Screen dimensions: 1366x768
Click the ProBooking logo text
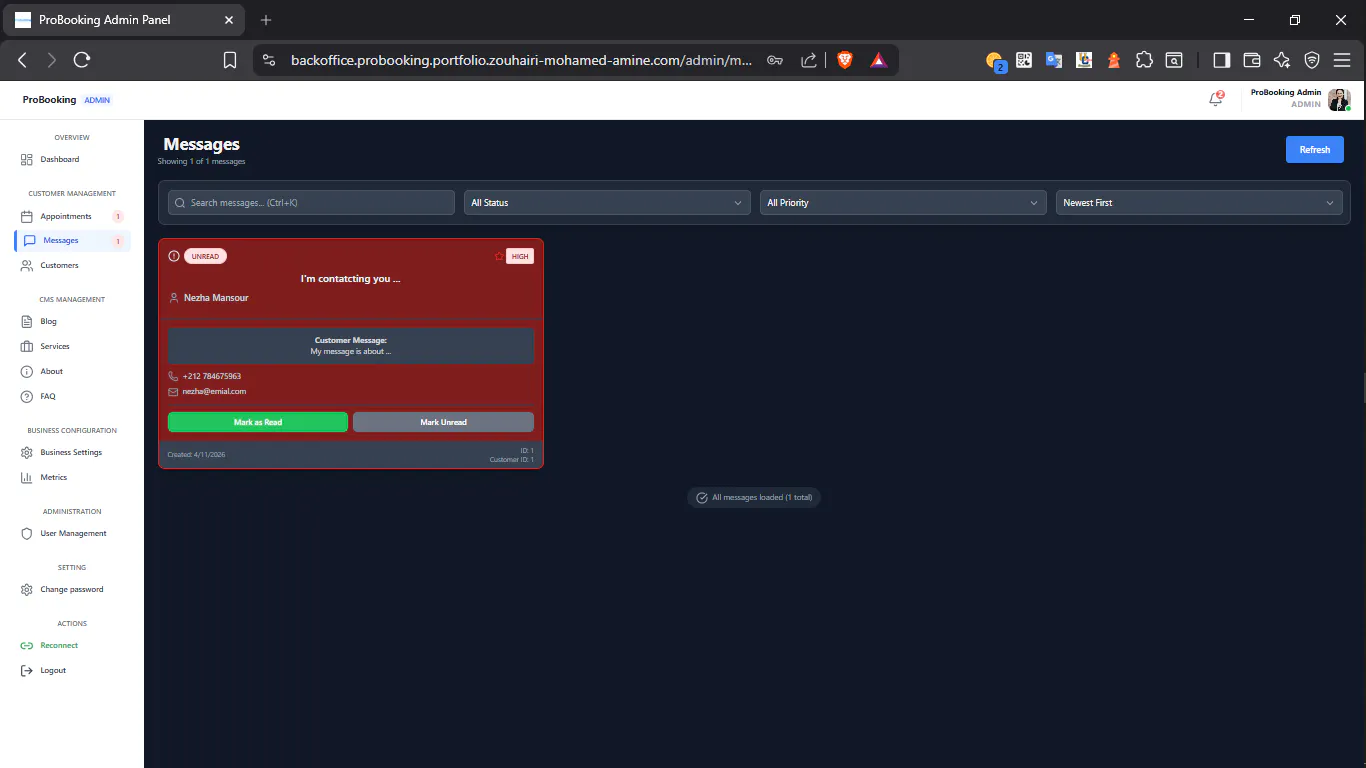click(50, 100)
